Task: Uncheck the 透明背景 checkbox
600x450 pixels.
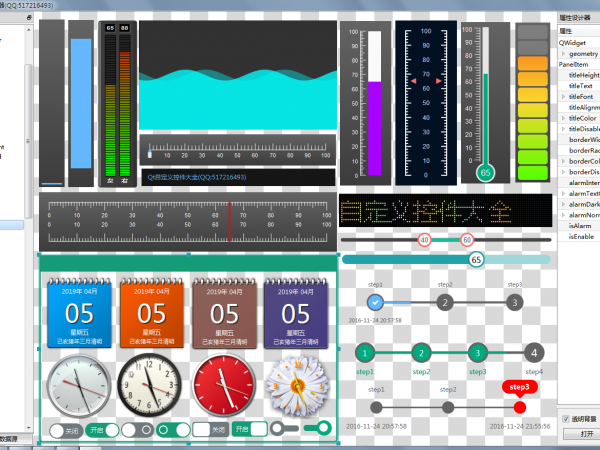Action: pos(566,419)
